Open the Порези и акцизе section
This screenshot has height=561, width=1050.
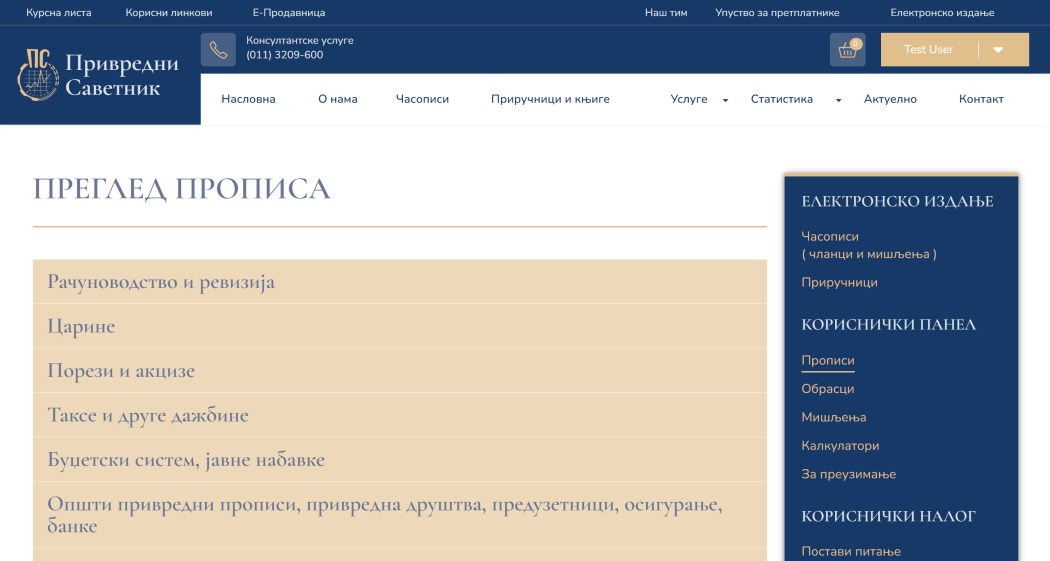coord(121,371)
